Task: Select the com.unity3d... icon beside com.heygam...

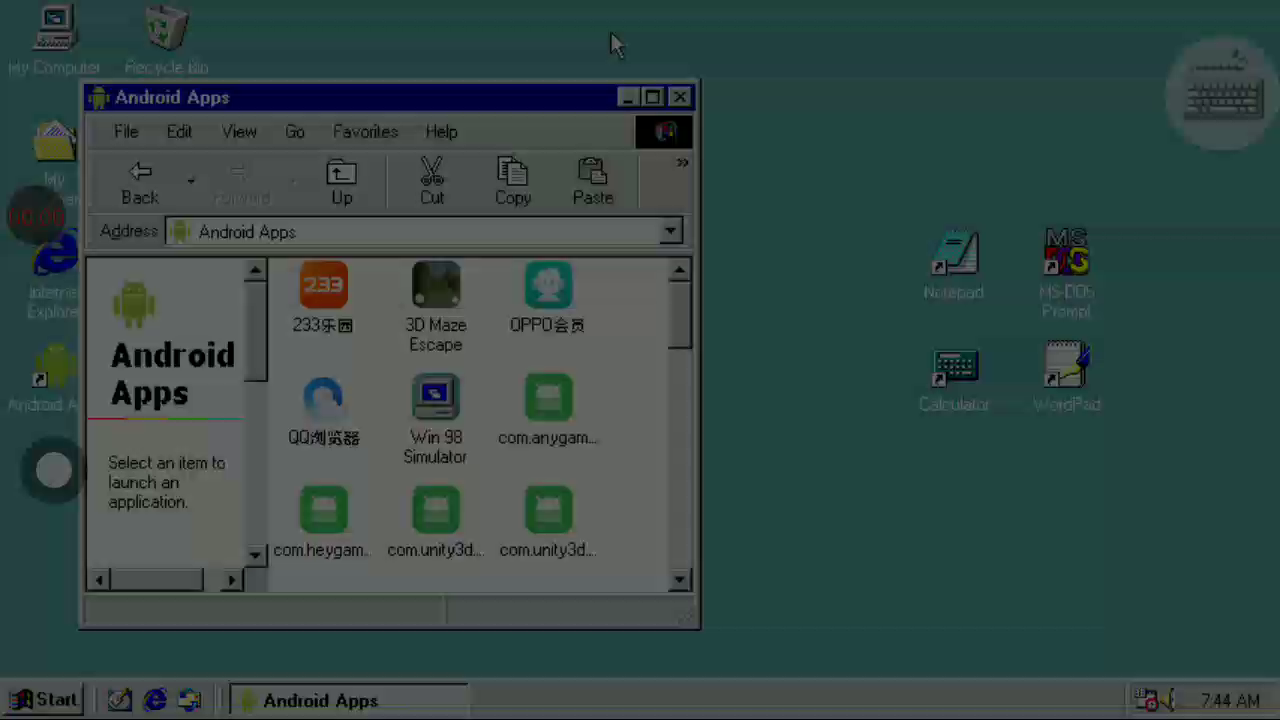Action: (436, 511)
